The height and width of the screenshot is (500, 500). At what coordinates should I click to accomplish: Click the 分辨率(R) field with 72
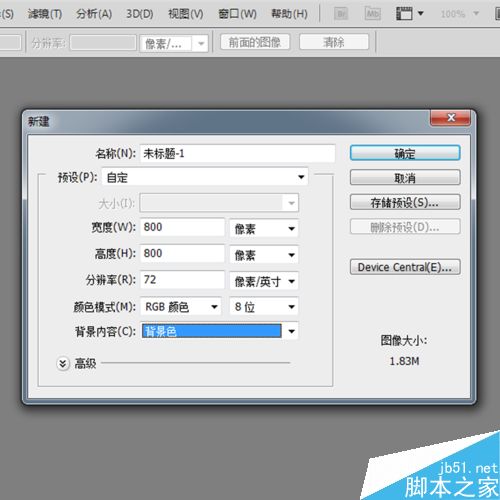pyautogui.click(x=182, y=280)
